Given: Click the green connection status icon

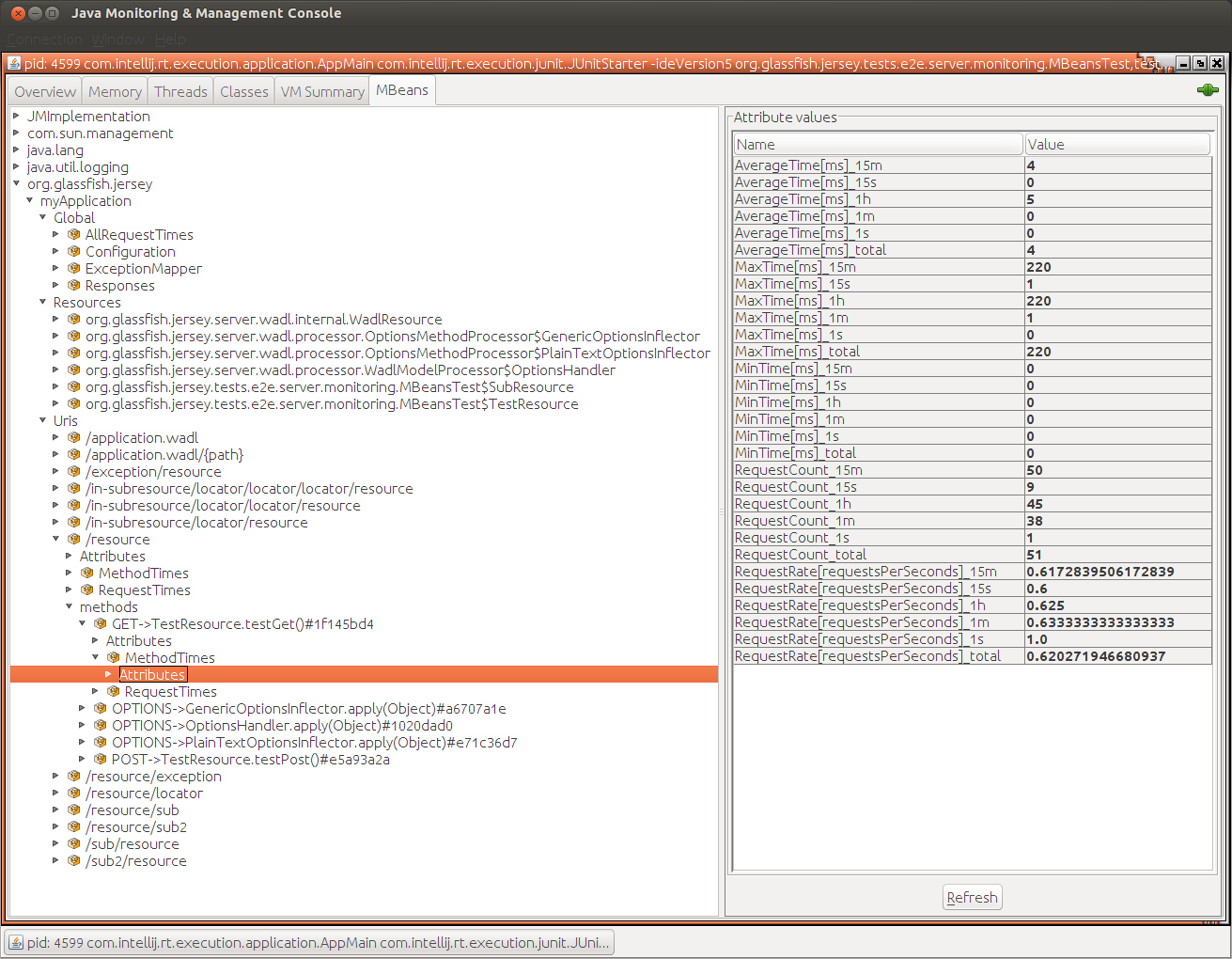Looking at the screenshot, I should pos(1208,90).
